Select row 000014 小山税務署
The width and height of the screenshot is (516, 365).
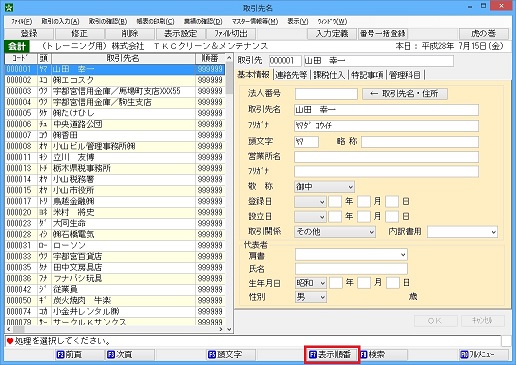click(x=115, y=179)
